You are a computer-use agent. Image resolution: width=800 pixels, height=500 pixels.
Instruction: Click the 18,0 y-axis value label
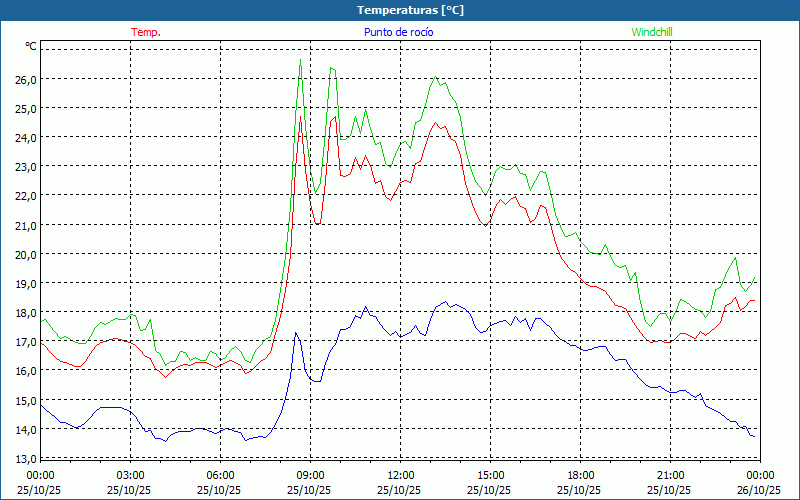[x=25, y=313]
